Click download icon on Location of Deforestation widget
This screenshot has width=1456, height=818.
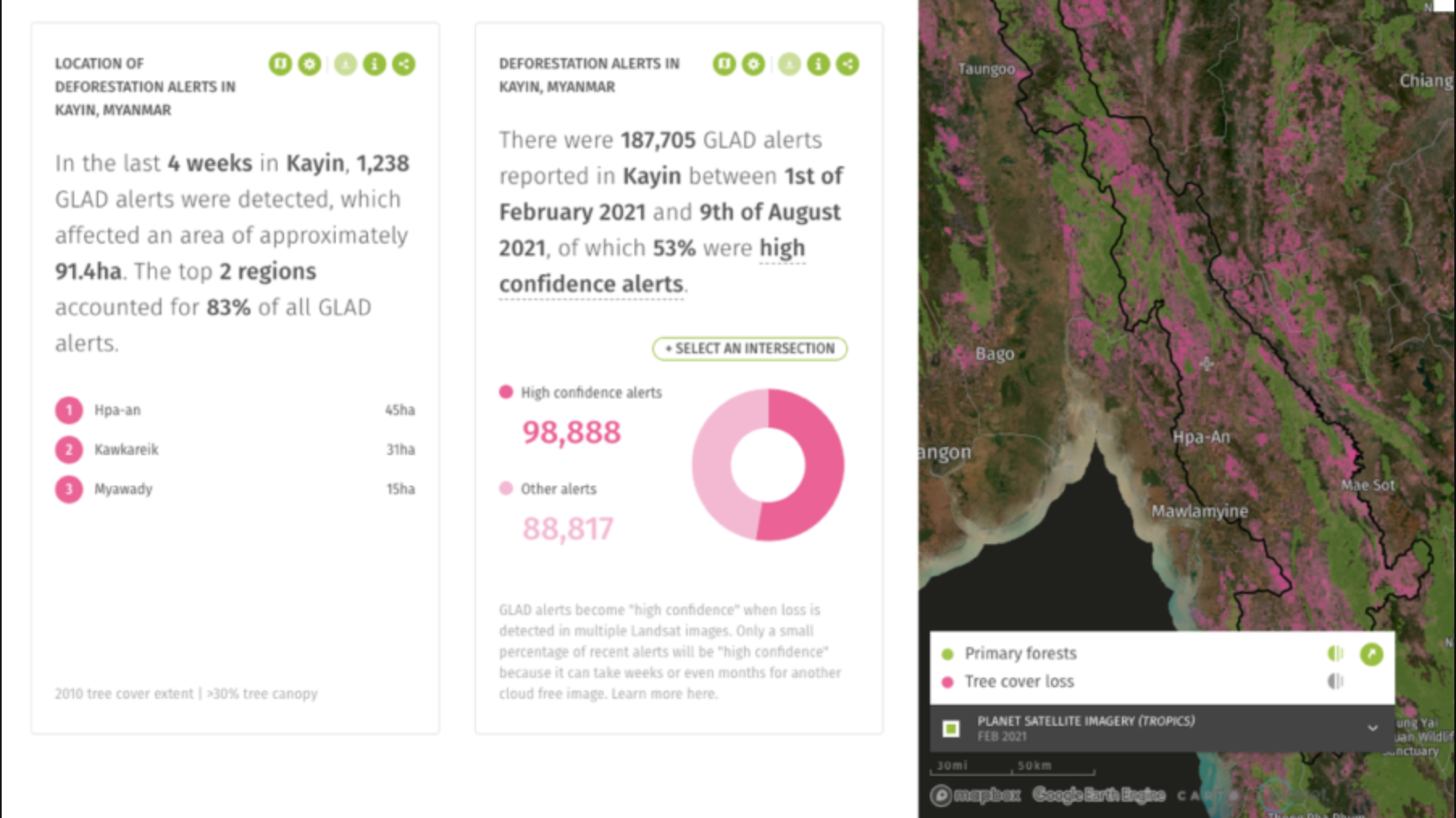pyautogui.click(x=345, y=64)
